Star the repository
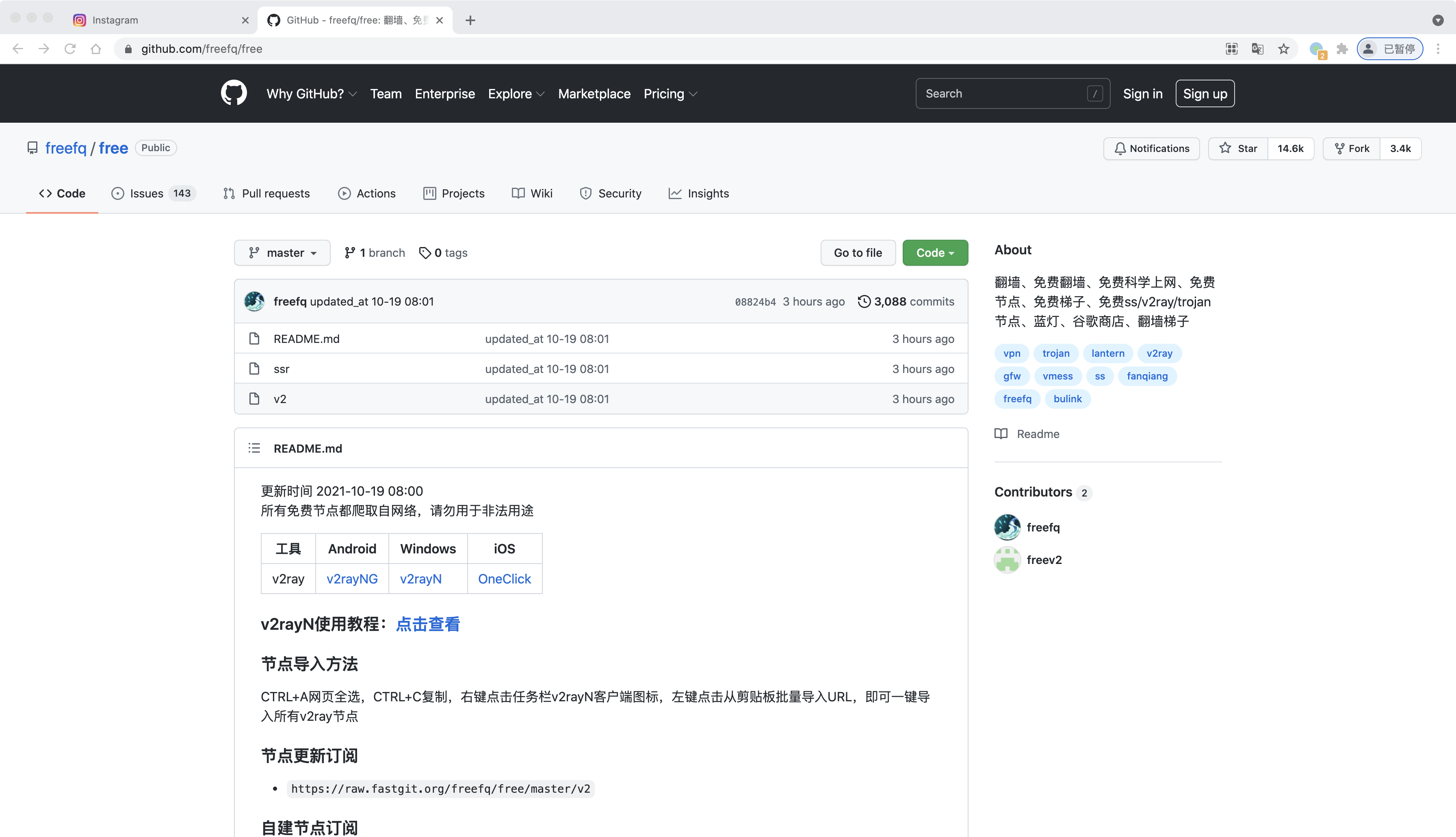 click(x=1238, y=148)
